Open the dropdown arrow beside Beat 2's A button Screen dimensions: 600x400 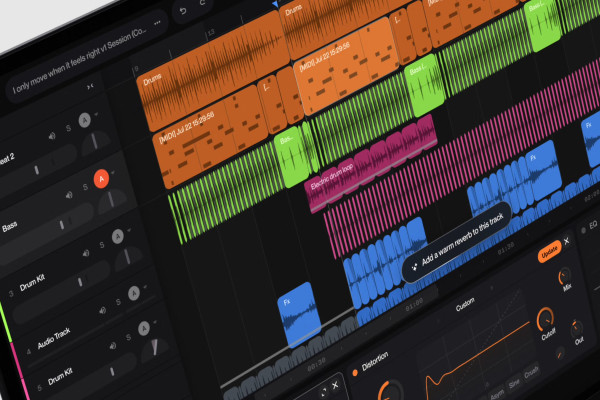click(x=96, y=114)
